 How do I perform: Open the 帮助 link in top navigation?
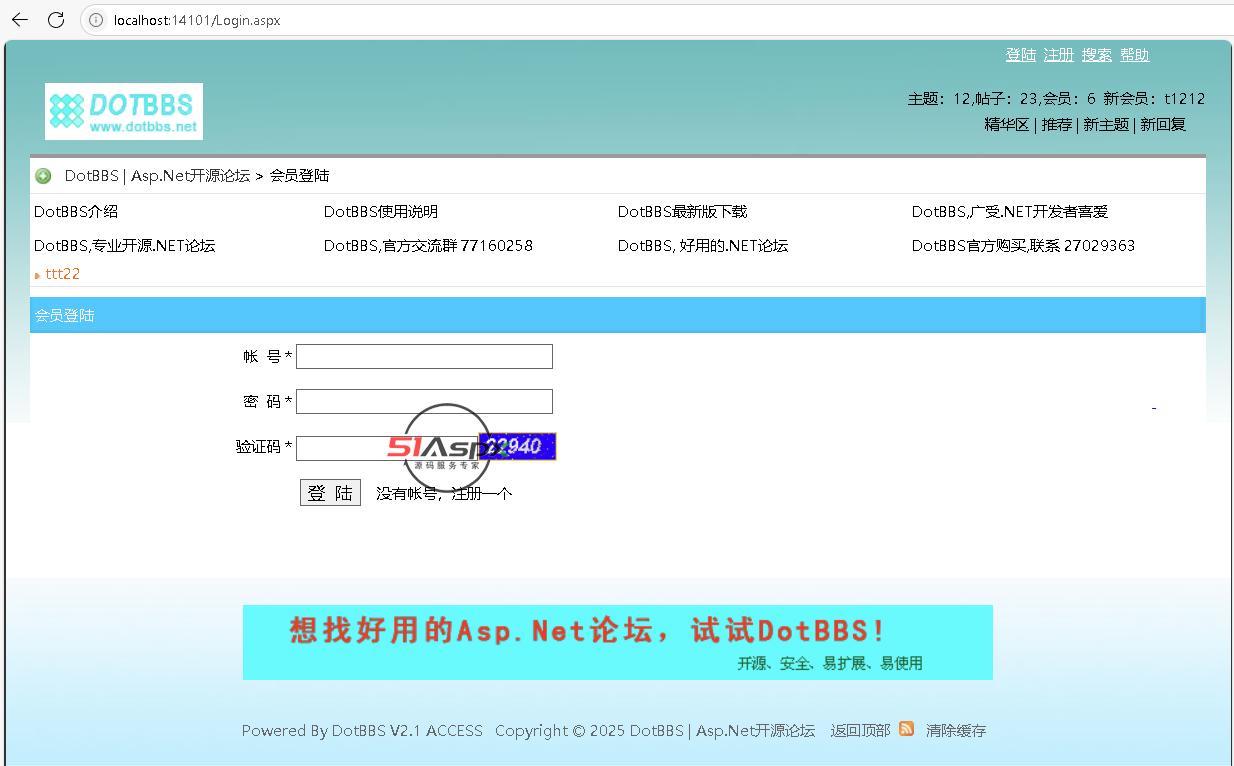click(x=1135, y=55)
